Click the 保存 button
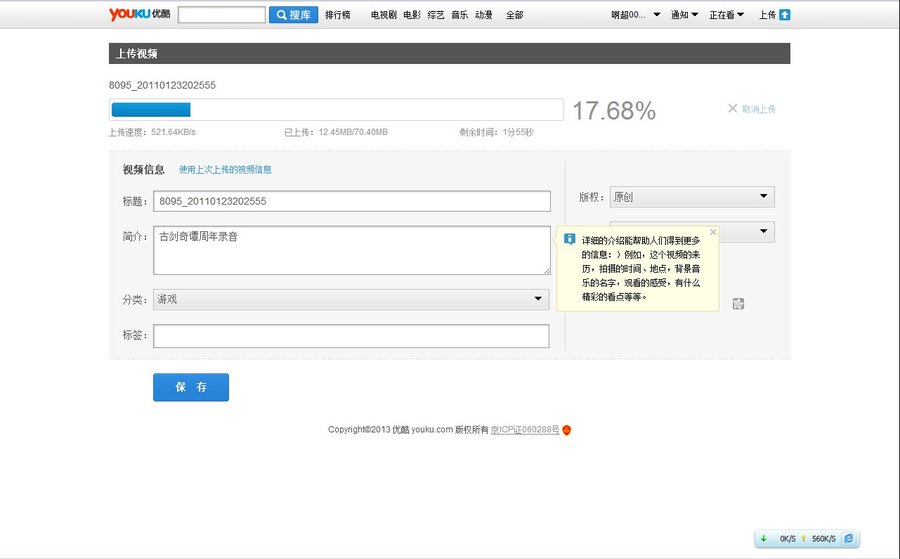 click(191, 387)
